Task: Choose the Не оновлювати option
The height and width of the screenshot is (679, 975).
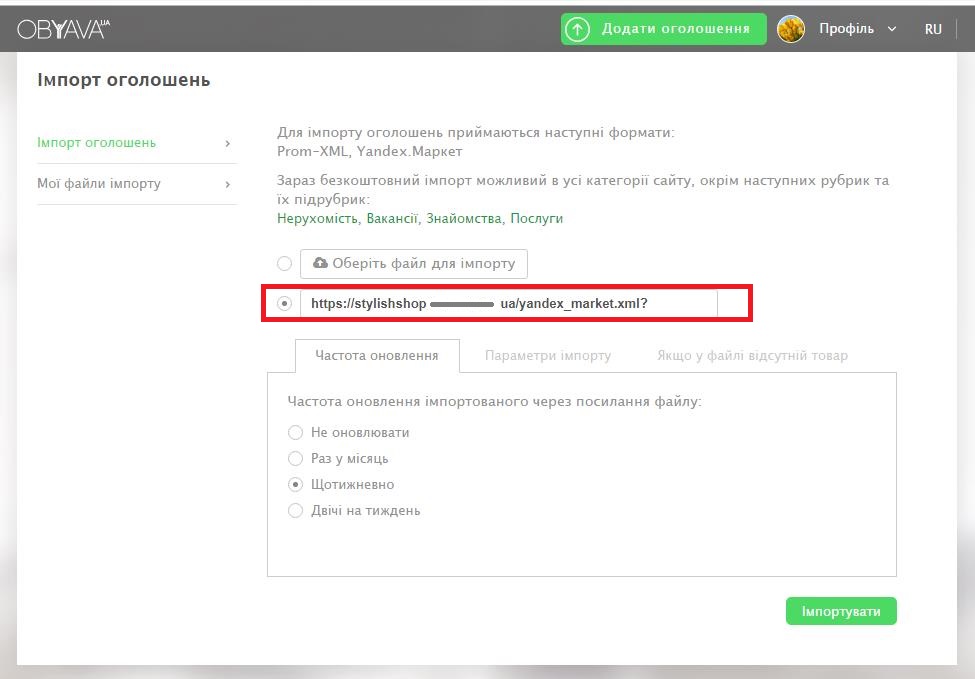Action: [295, 433]
